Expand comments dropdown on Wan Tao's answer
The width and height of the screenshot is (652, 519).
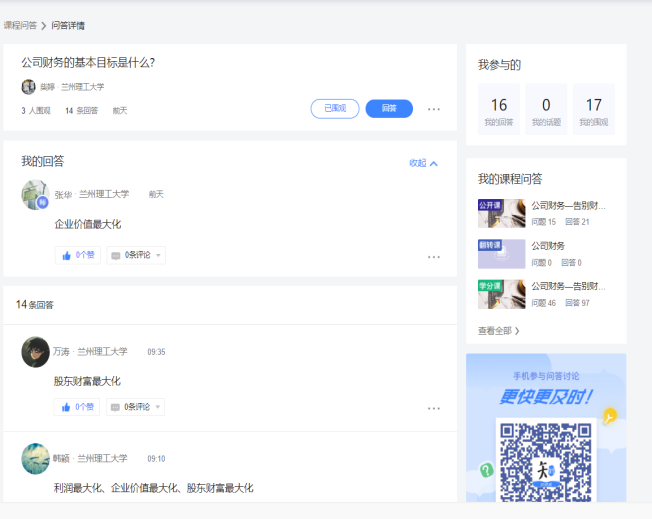pos(136,407)
